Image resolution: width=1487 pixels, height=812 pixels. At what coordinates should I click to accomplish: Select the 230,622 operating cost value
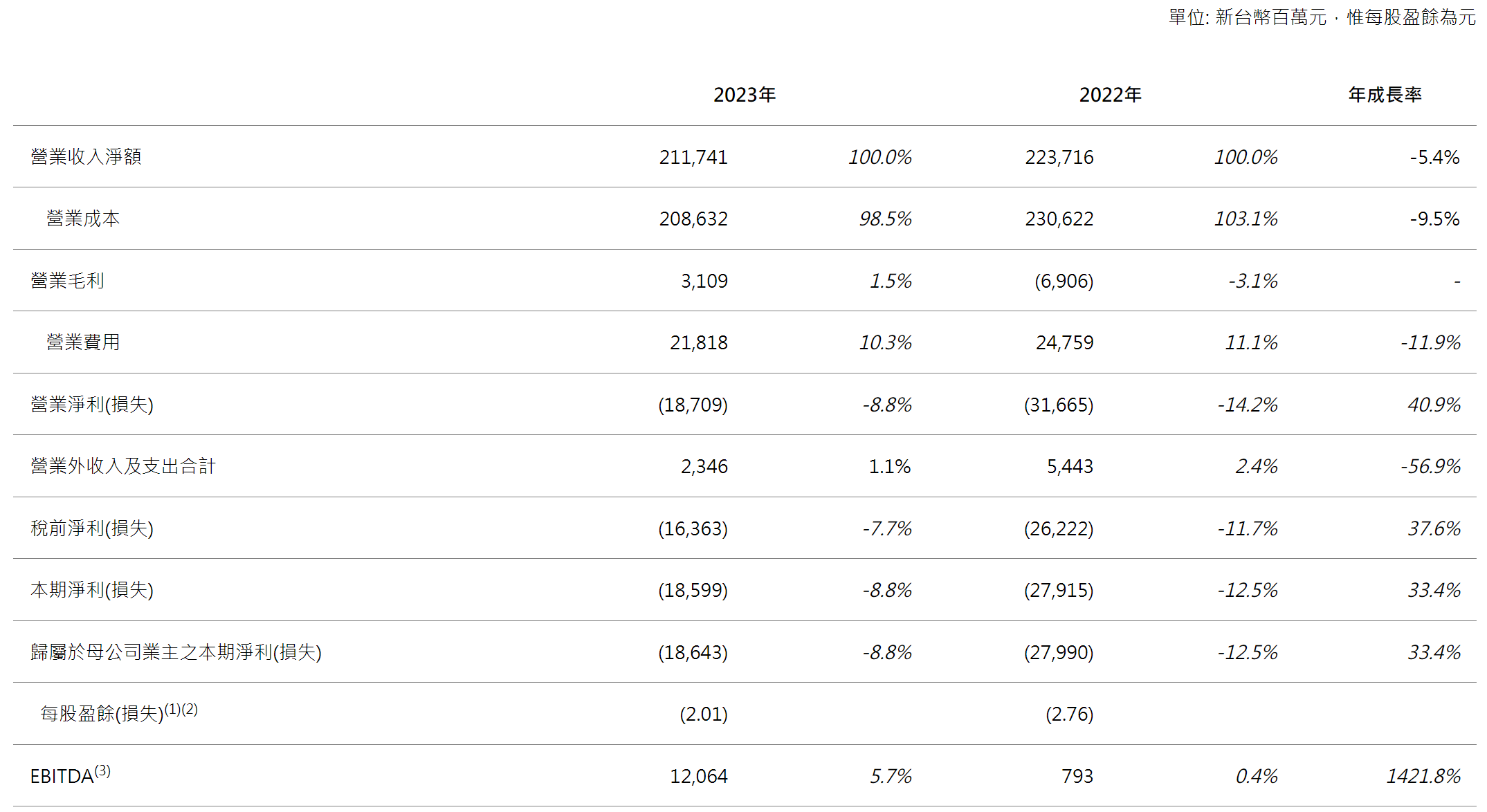point(1059,219)
